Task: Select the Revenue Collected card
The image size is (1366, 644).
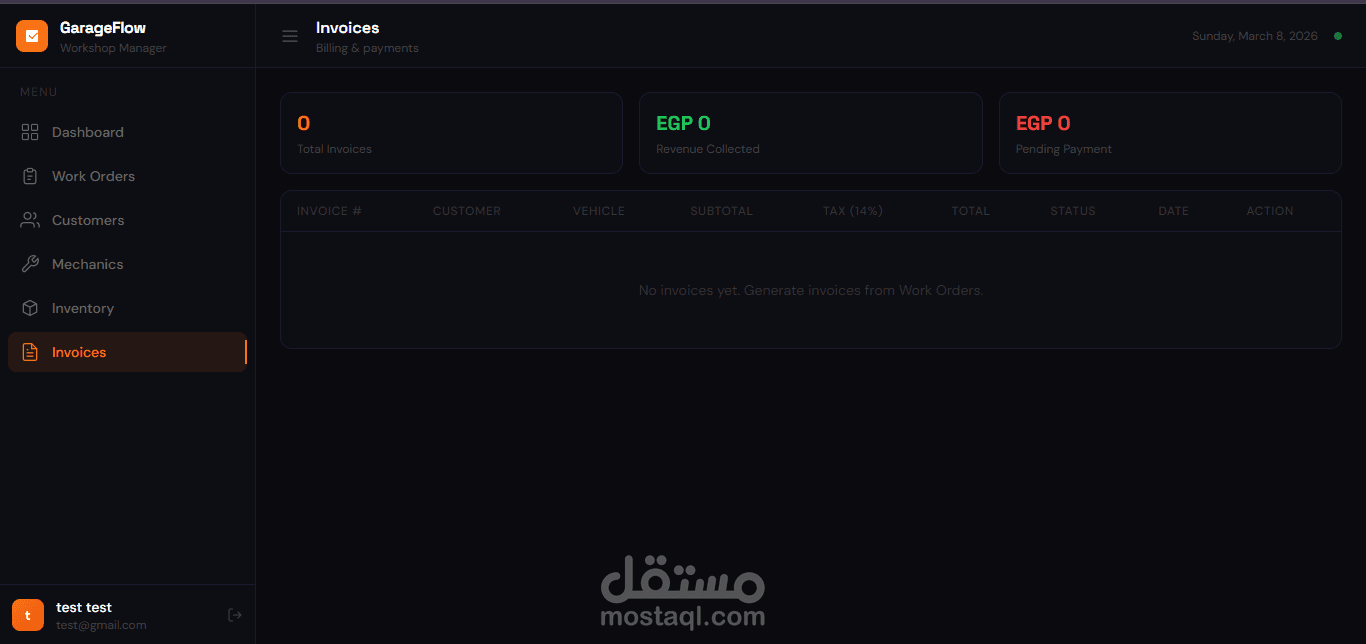Action: (811, 133)
